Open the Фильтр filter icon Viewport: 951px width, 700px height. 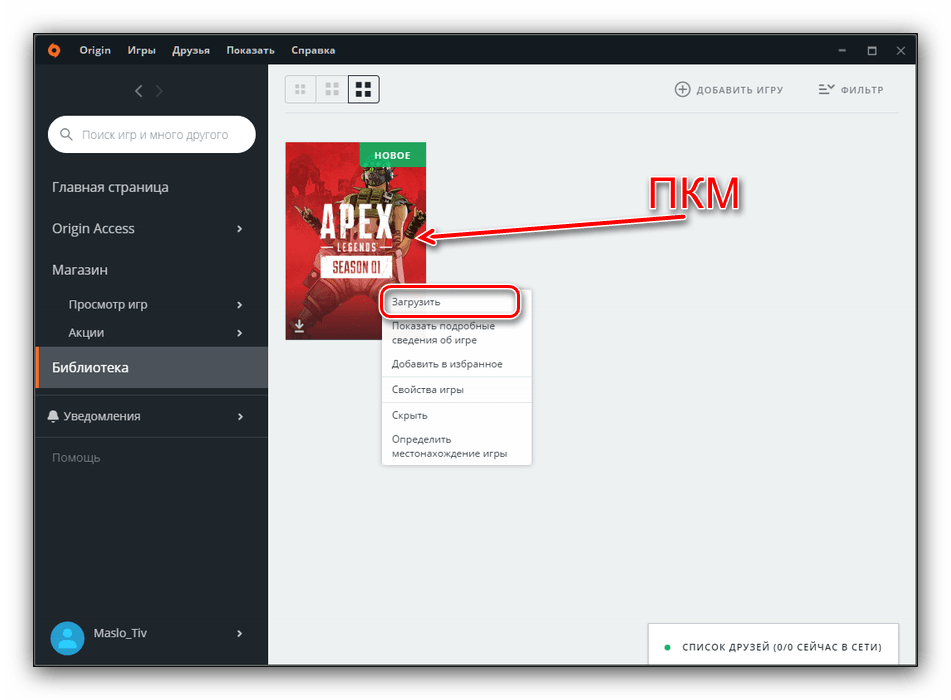click(x=826, y=90)
